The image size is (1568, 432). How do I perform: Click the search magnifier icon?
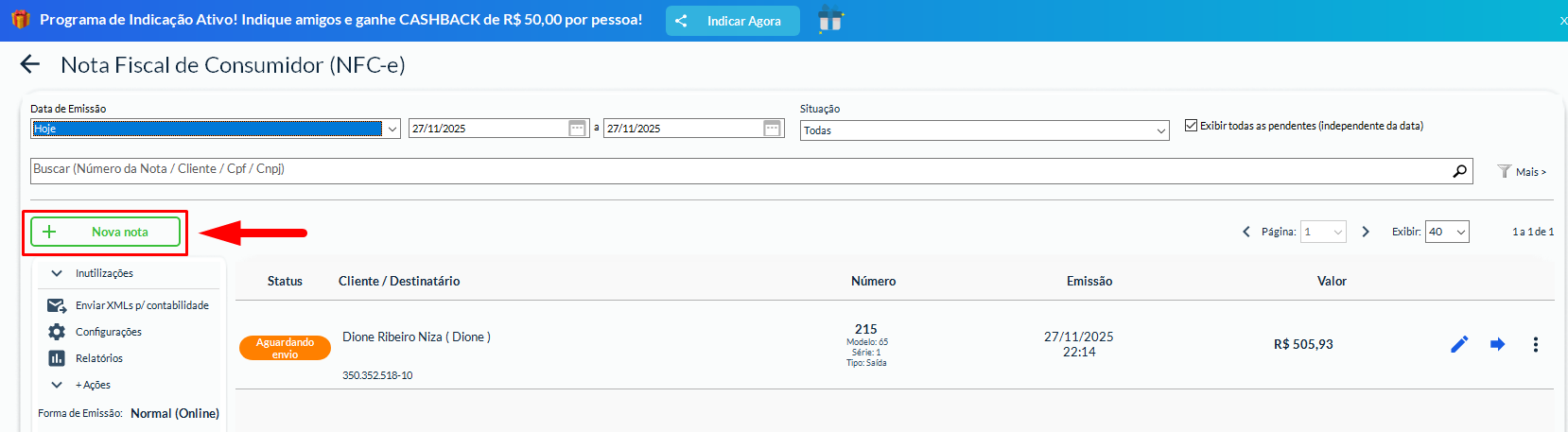(1459, 171)
